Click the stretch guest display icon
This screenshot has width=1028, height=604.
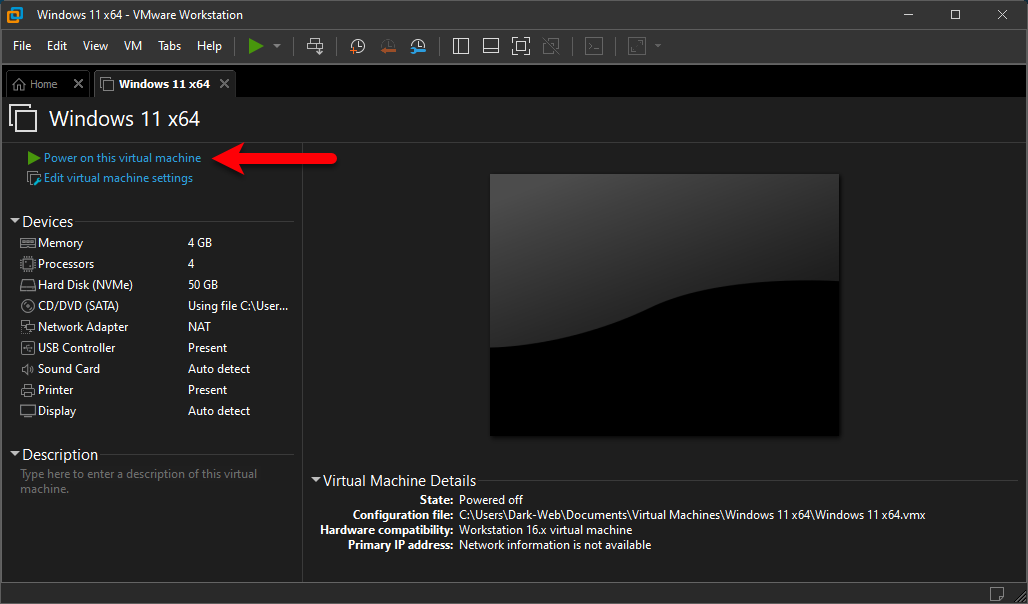click(637, 46)
